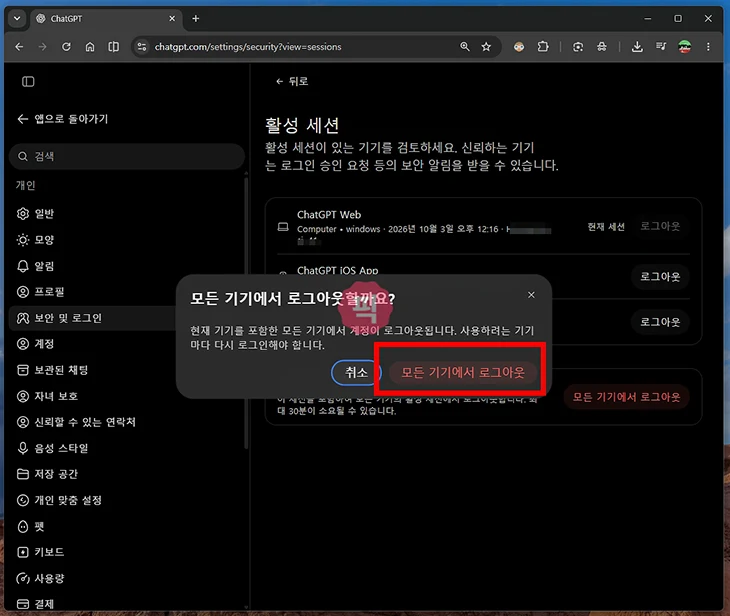Image resolution: width=730 pixels, height=616 pixels.
Task: Click the 취소 button in dialog
Action: 356,372
